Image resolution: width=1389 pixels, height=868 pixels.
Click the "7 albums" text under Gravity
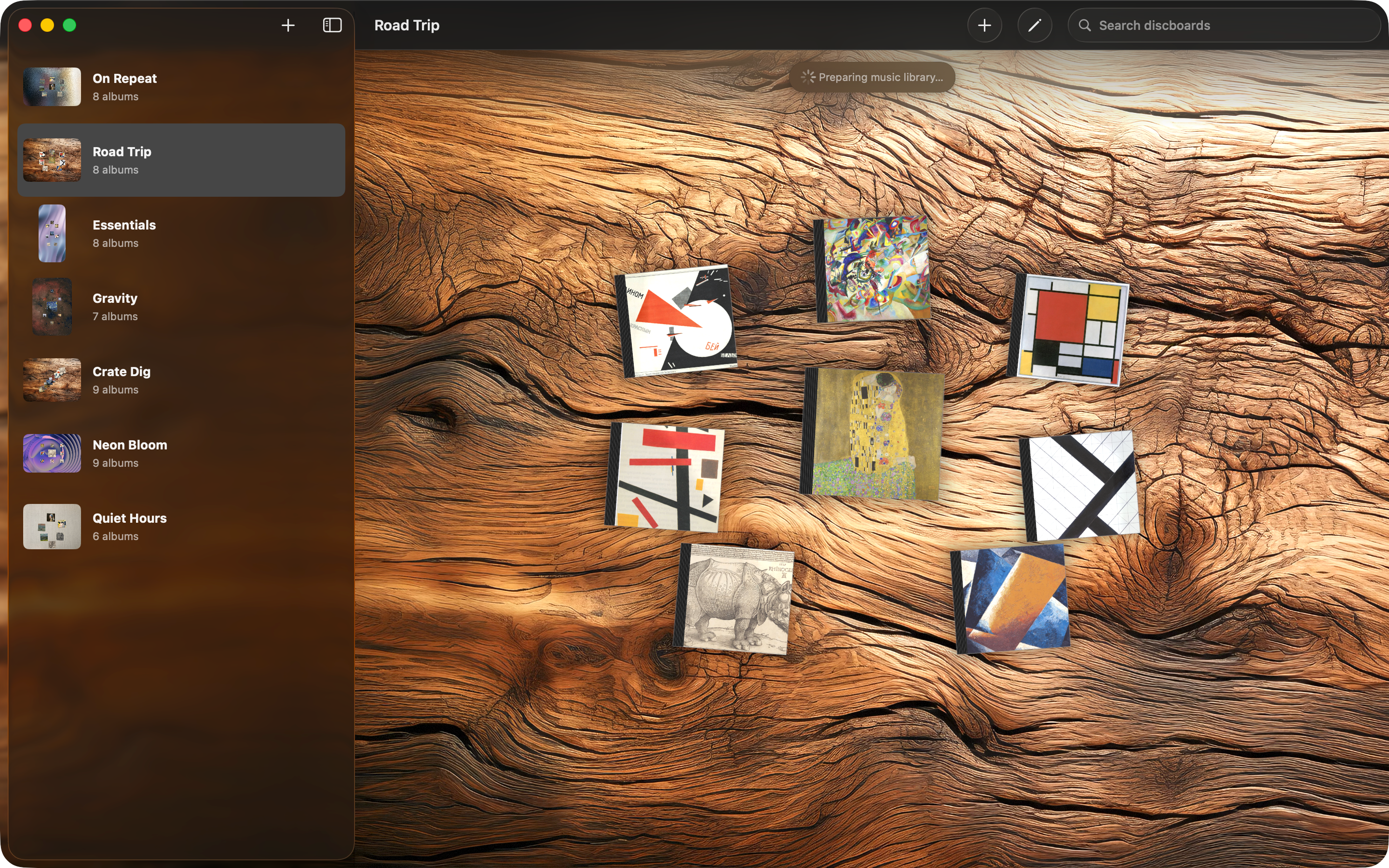(x=115, y=316)
